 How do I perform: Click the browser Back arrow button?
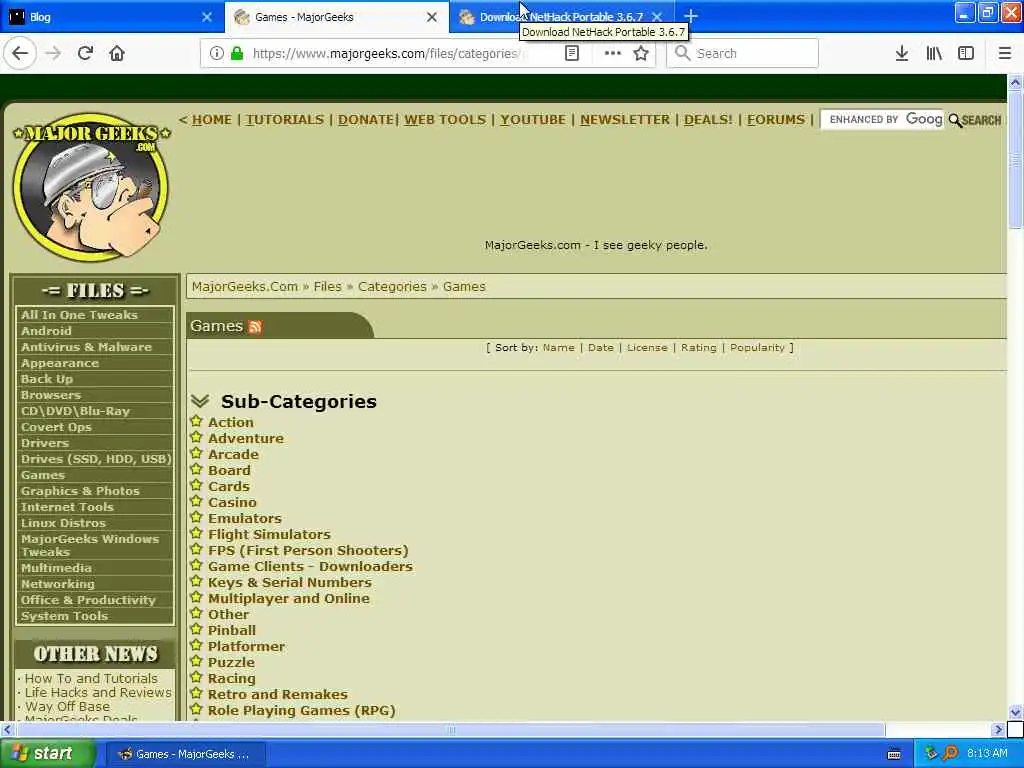click(x=20, y=54)
